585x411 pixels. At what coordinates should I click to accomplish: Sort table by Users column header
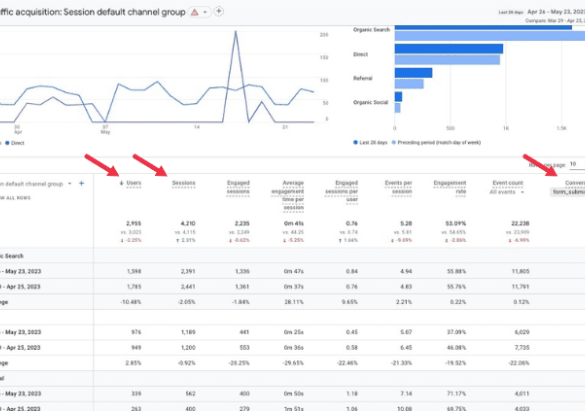134,183
